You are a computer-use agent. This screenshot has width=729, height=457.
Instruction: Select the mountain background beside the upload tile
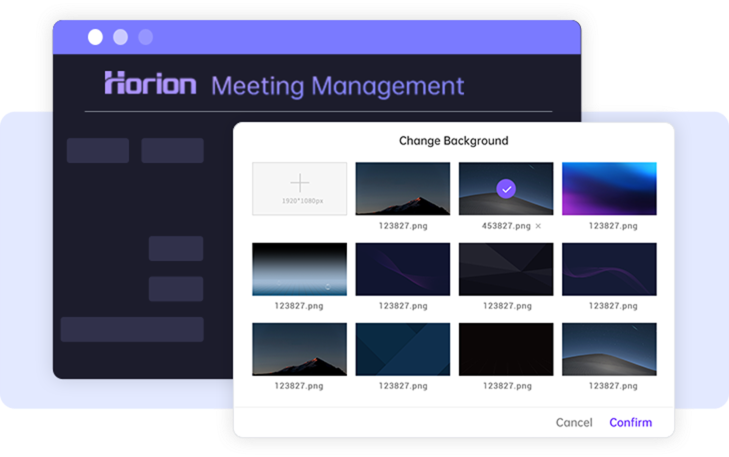(x=403, y=189)
